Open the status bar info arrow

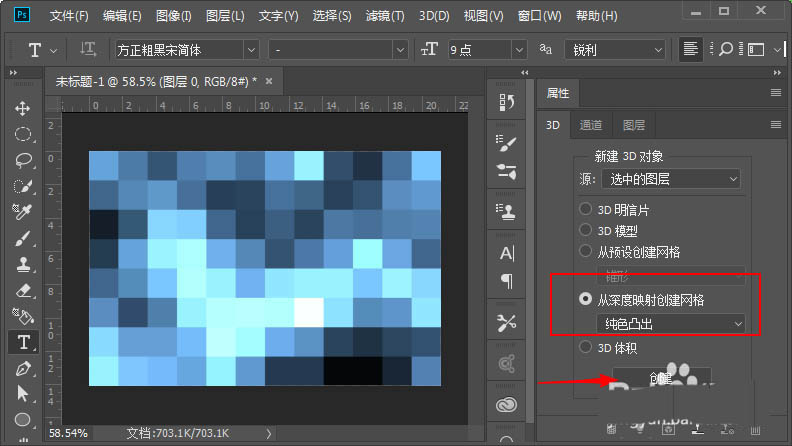click(x=269, y=433)
